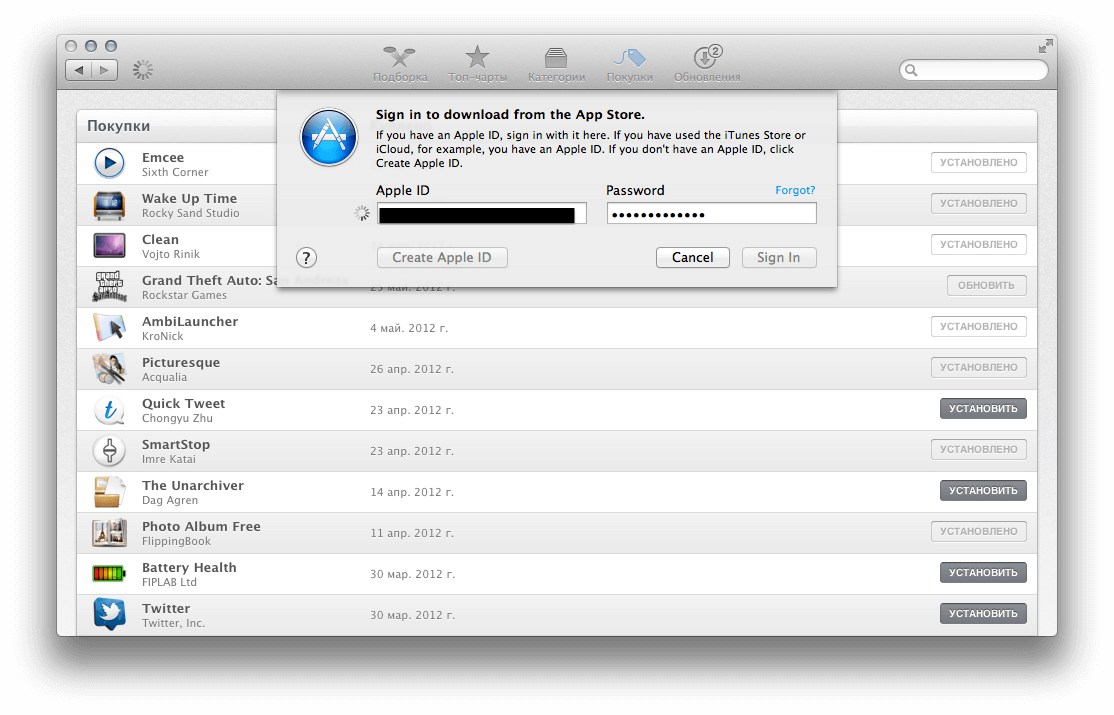
Task: Update Grand Theft Auto with the ОБНОВИТЬ button
Action: coord(986,286)
